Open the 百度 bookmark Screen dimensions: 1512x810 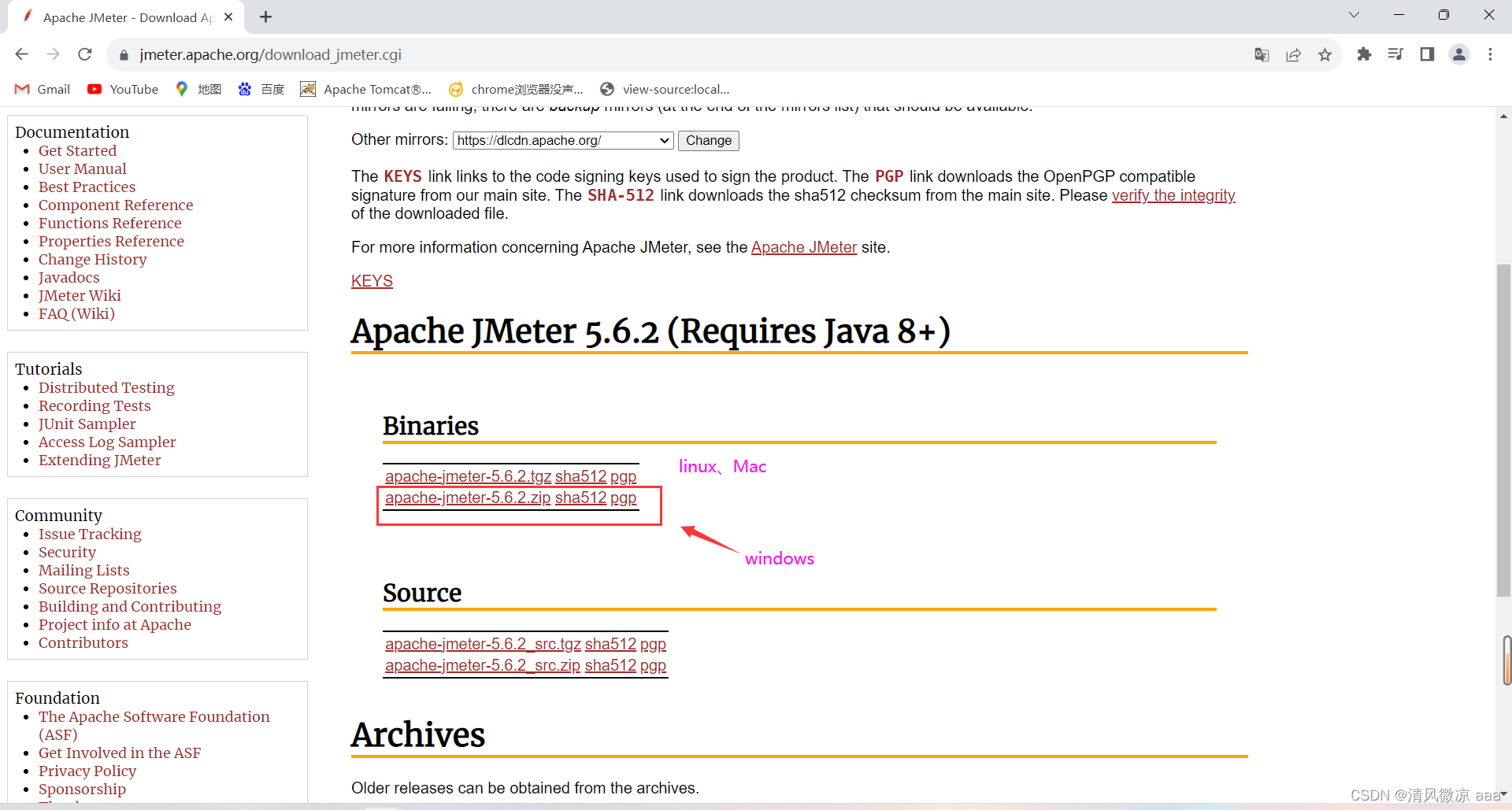click(x=261, y=89)
